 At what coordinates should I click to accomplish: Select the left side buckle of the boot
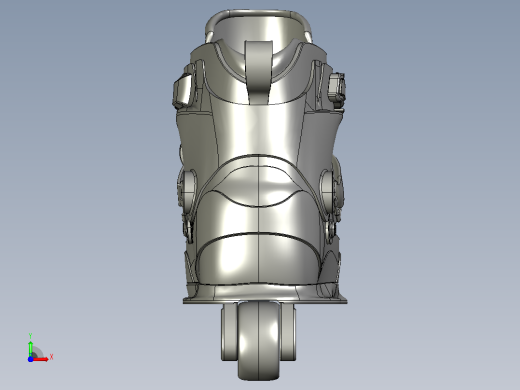click(182, 91)
